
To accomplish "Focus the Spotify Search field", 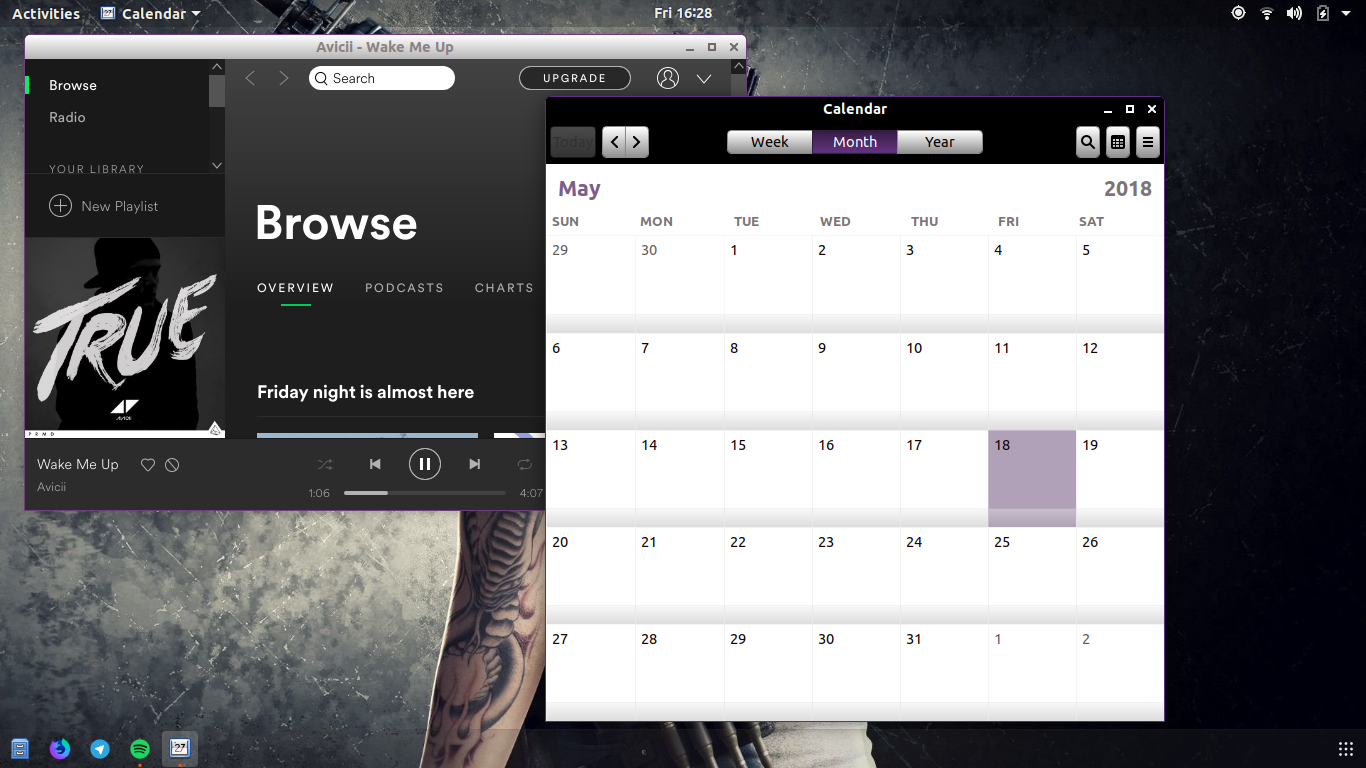I will [x=382, y=78].
